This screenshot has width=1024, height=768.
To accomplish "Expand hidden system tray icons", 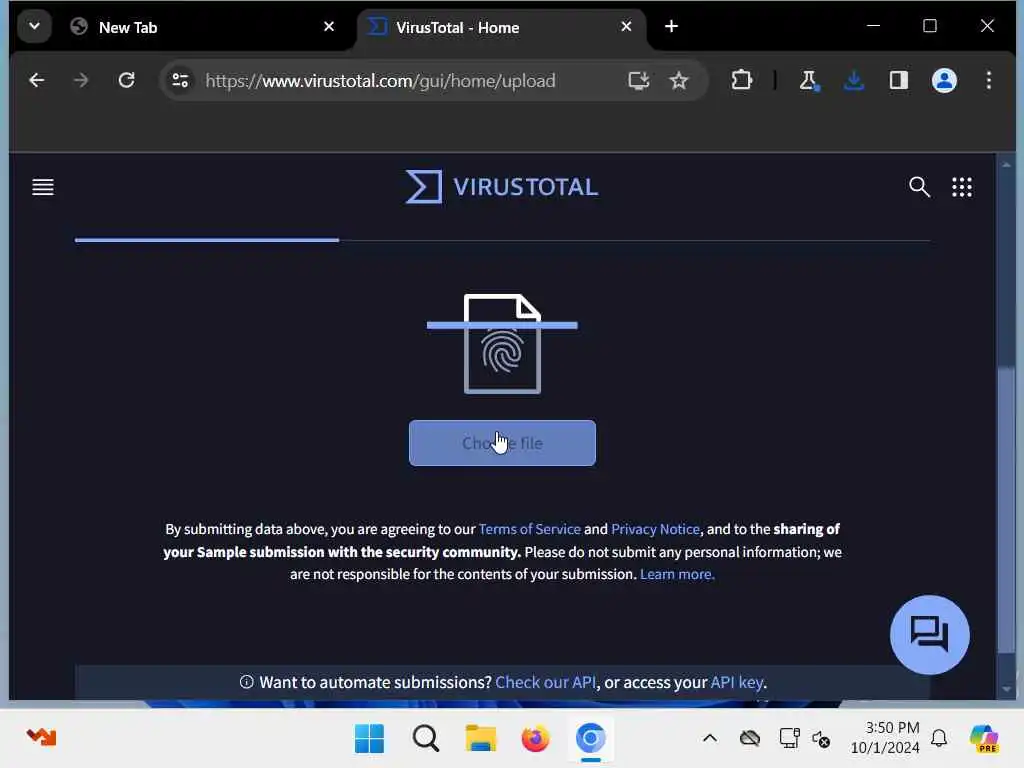I will point(710,739).
